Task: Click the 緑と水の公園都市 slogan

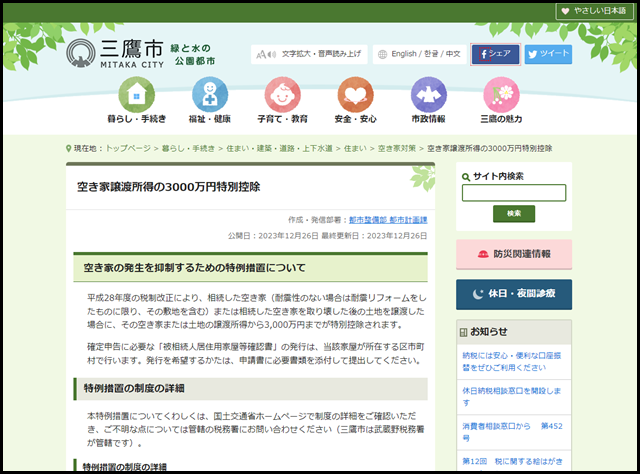Action: coord(193,55)
